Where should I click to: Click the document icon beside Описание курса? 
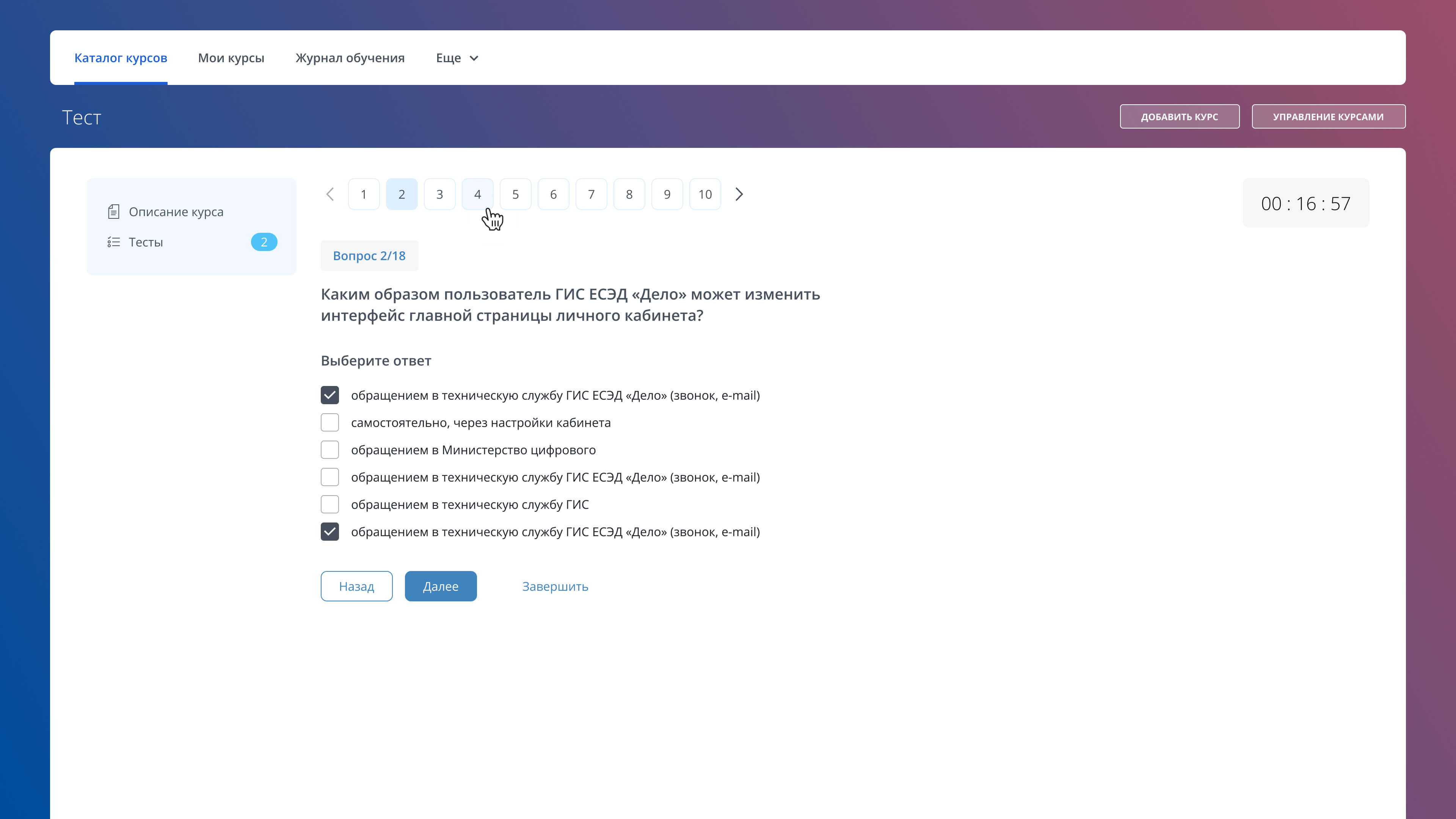pyautogui.click(x=114, y=212)
